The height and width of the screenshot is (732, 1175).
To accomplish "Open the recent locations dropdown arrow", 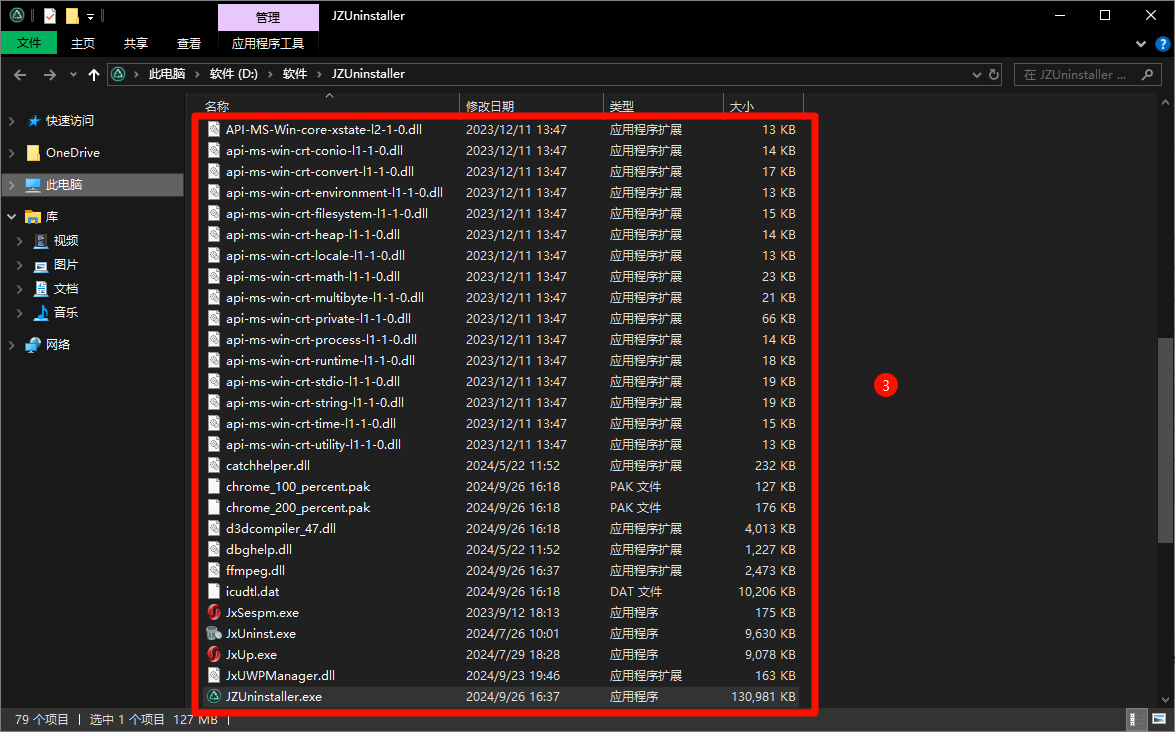I will click(73, 74).
